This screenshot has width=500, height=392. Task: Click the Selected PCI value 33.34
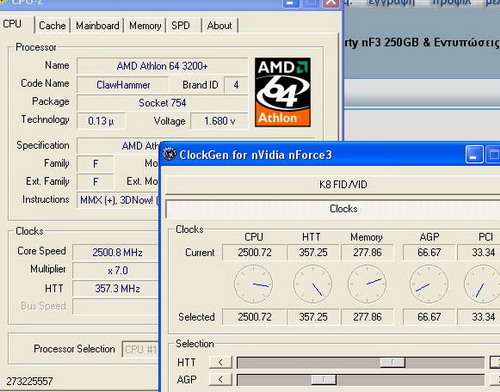tap(479, 317)
